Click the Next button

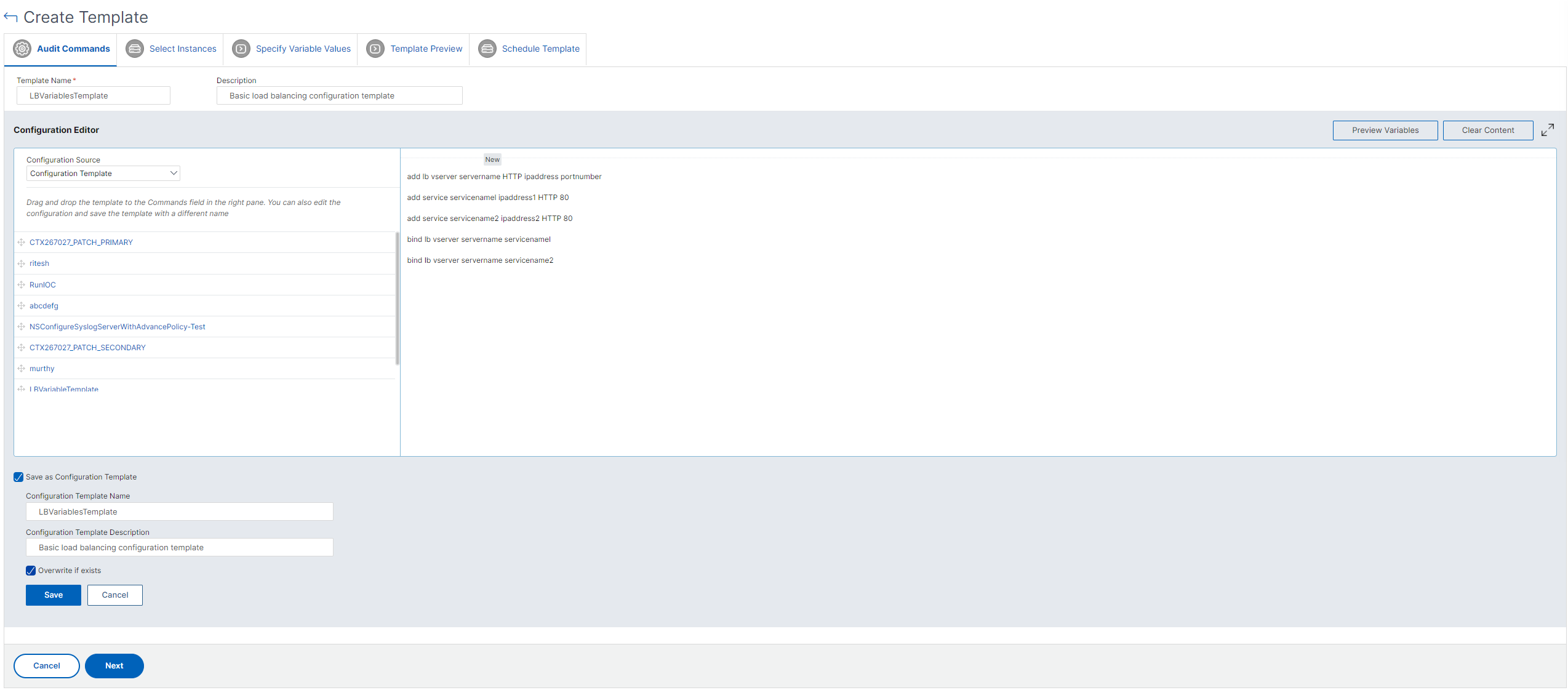[114, 666]
